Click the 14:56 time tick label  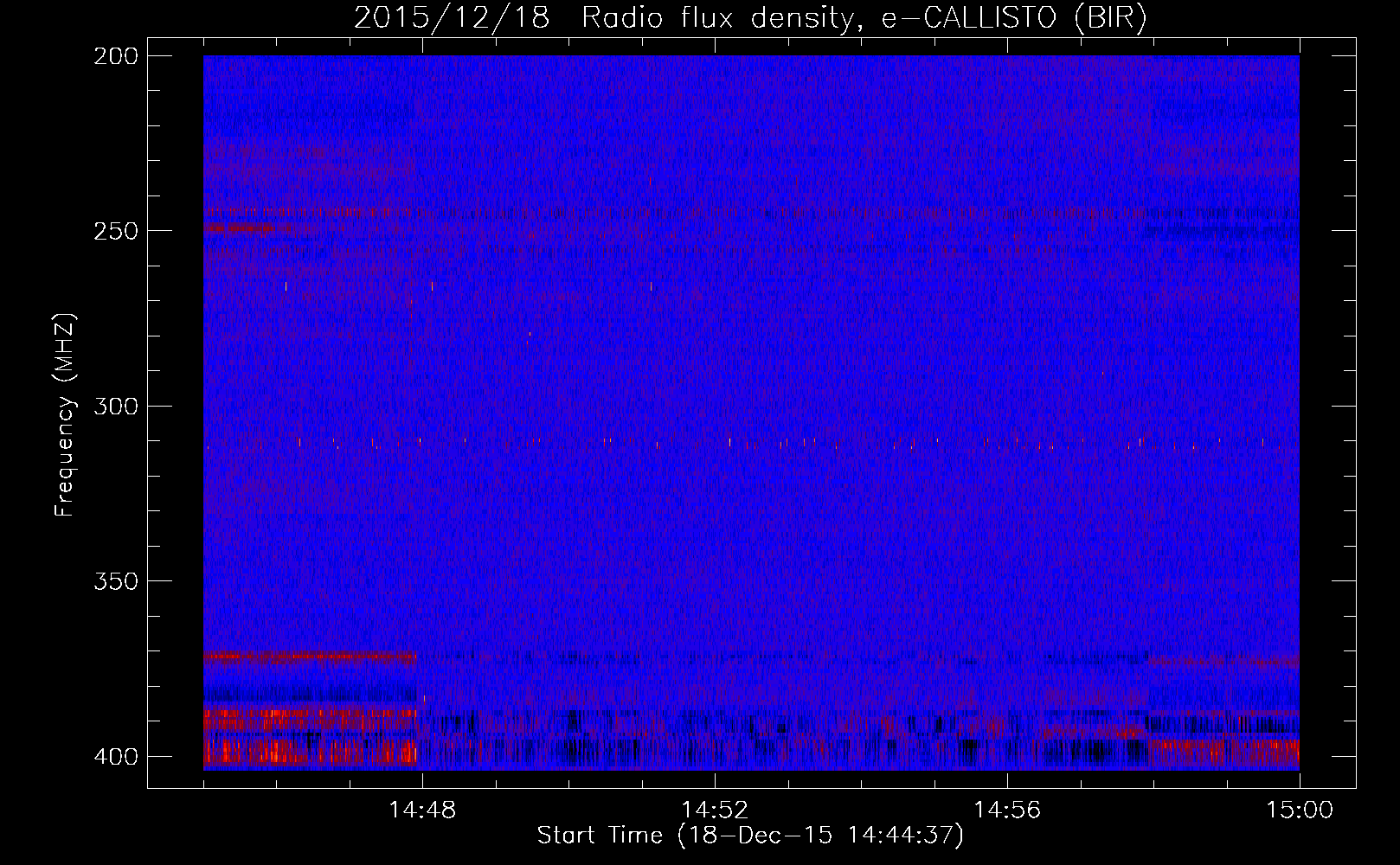[1007, 811]
